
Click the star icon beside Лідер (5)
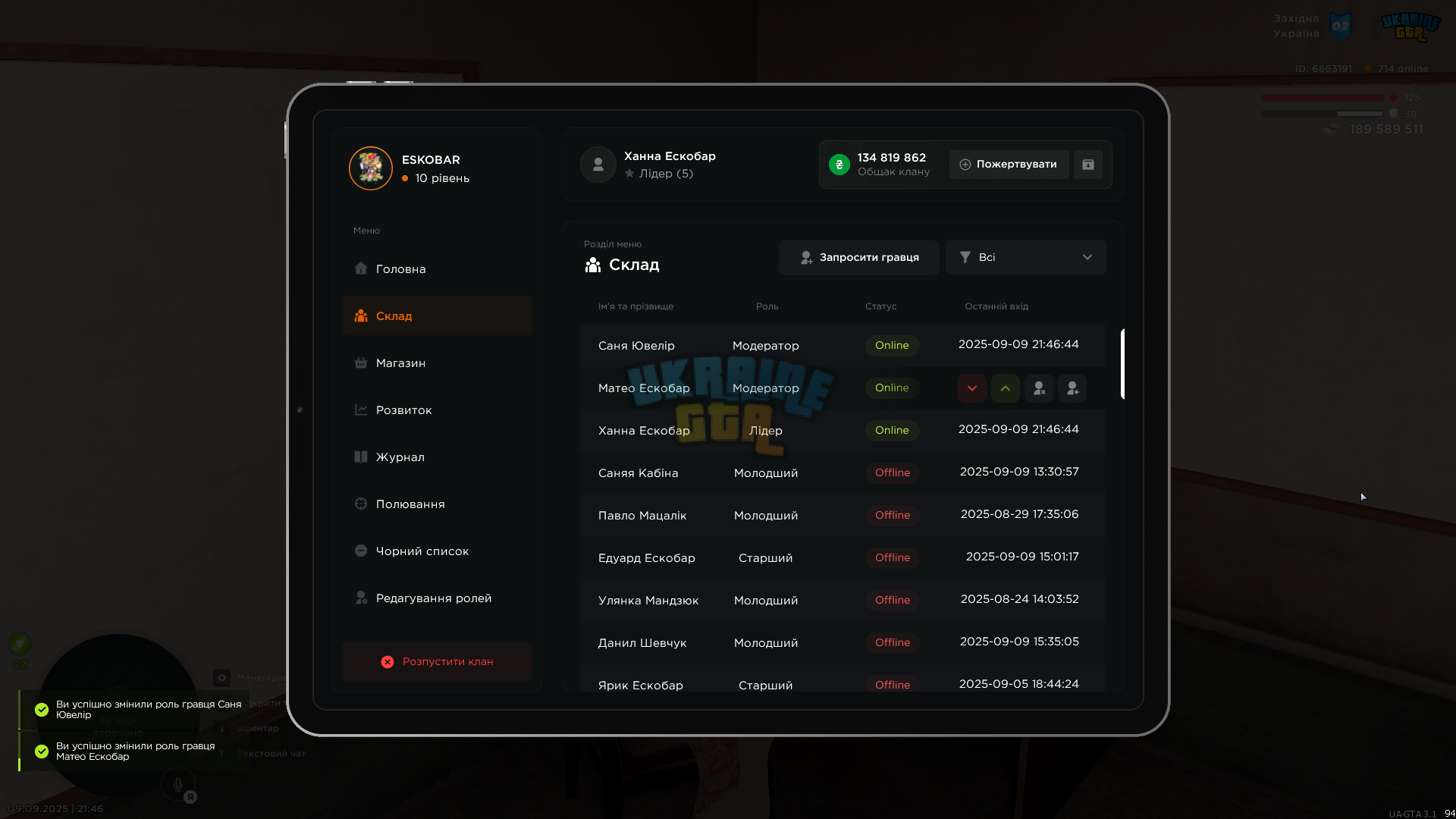pyautogui.click(x=629, y=174)
